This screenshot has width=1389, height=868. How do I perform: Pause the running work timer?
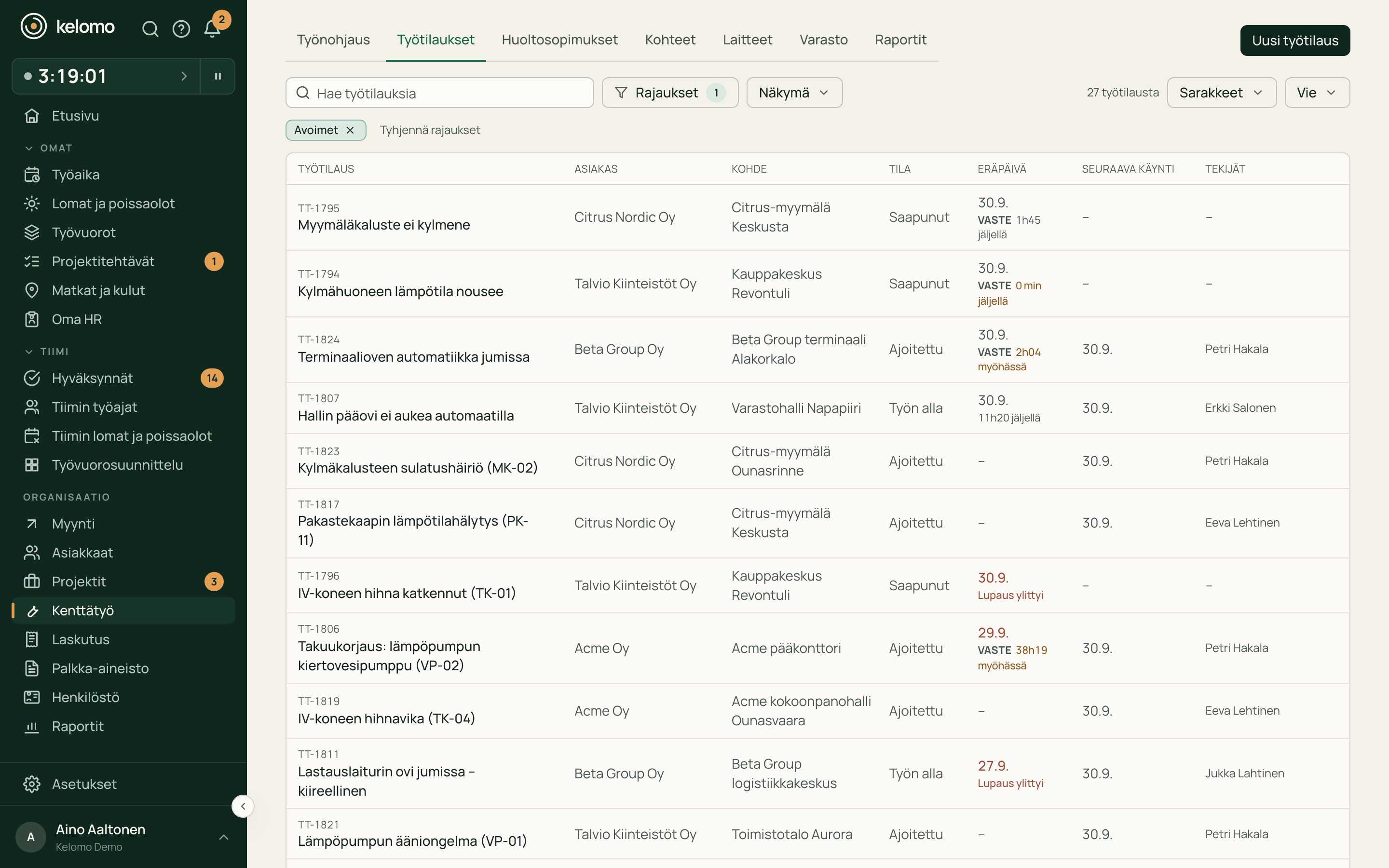[x=218, y=76]
